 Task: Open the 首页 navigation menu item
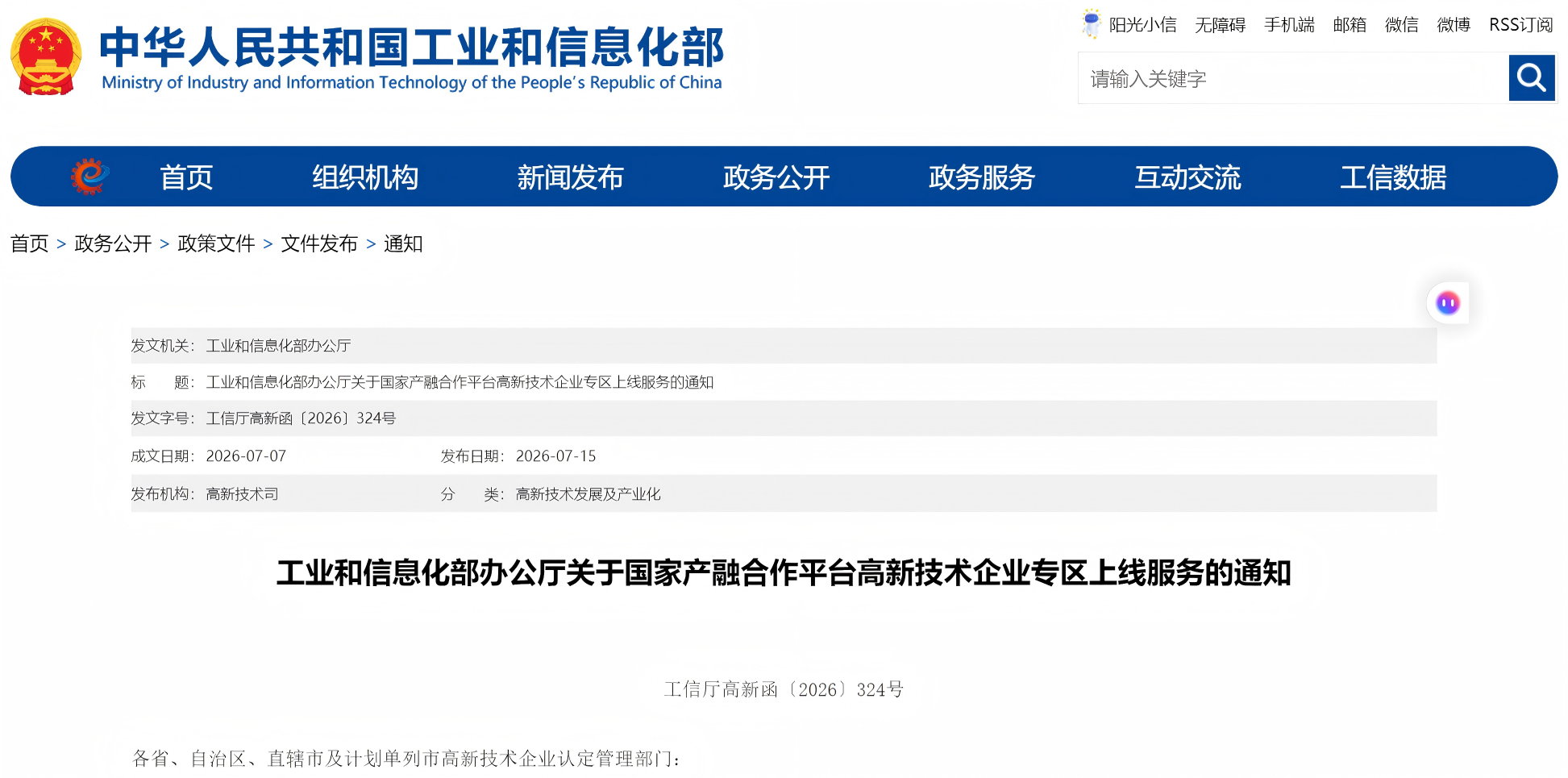[186, 177]
